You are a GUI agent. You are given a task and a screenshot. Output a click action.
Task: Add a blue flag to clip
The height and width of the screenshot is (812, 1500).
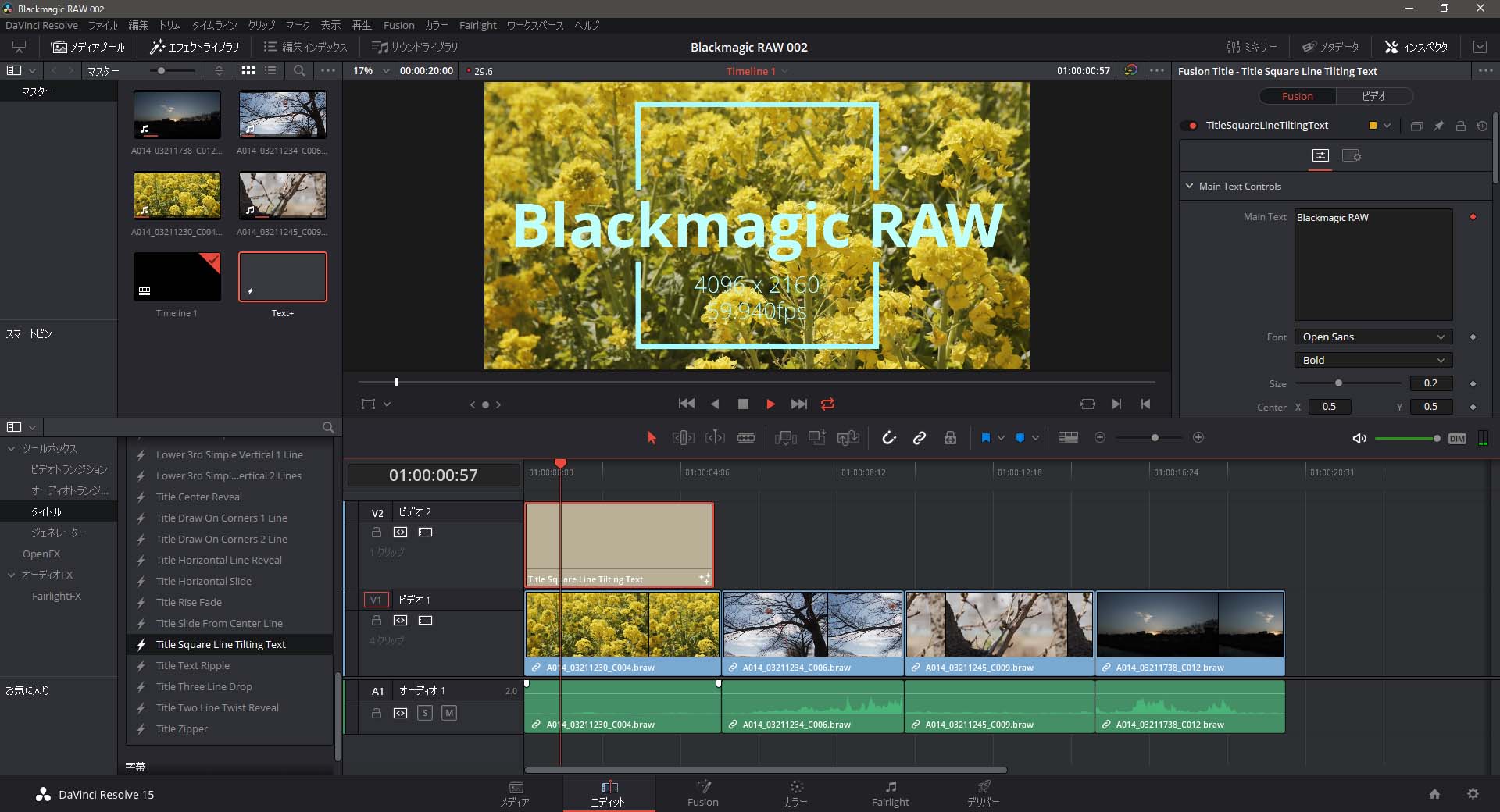point(985,438)
